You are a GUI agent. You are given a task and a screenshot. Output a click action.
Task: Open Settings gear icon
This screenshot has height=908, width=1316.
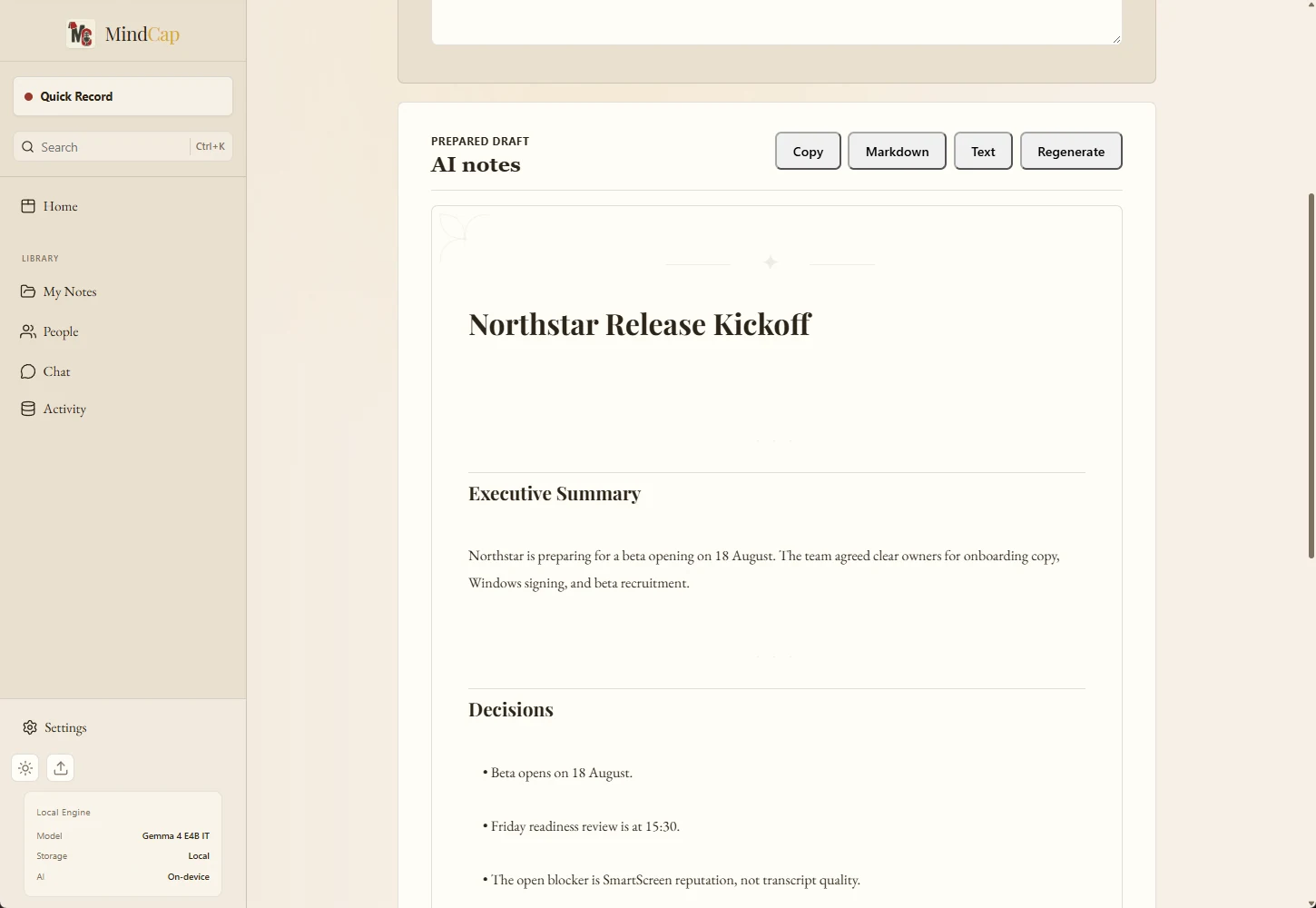30,727
